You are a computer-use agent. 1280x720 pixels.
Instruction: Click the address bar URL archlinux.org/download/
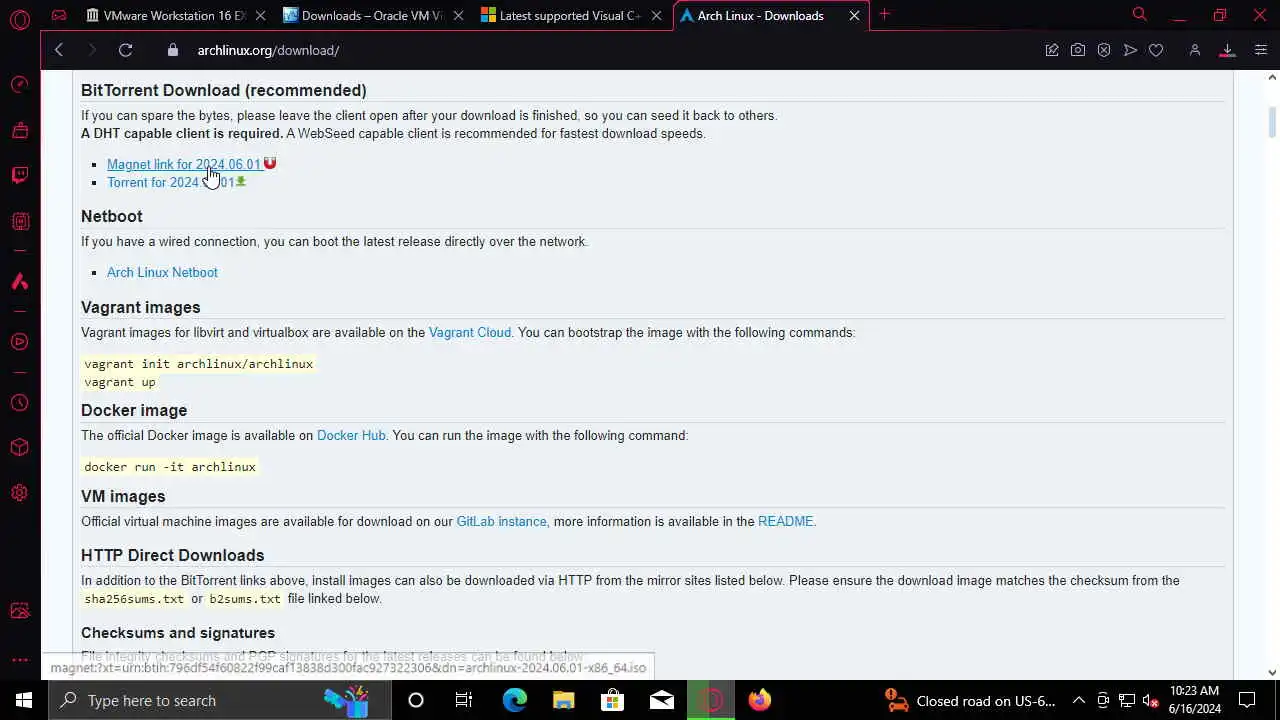[268, 50]
